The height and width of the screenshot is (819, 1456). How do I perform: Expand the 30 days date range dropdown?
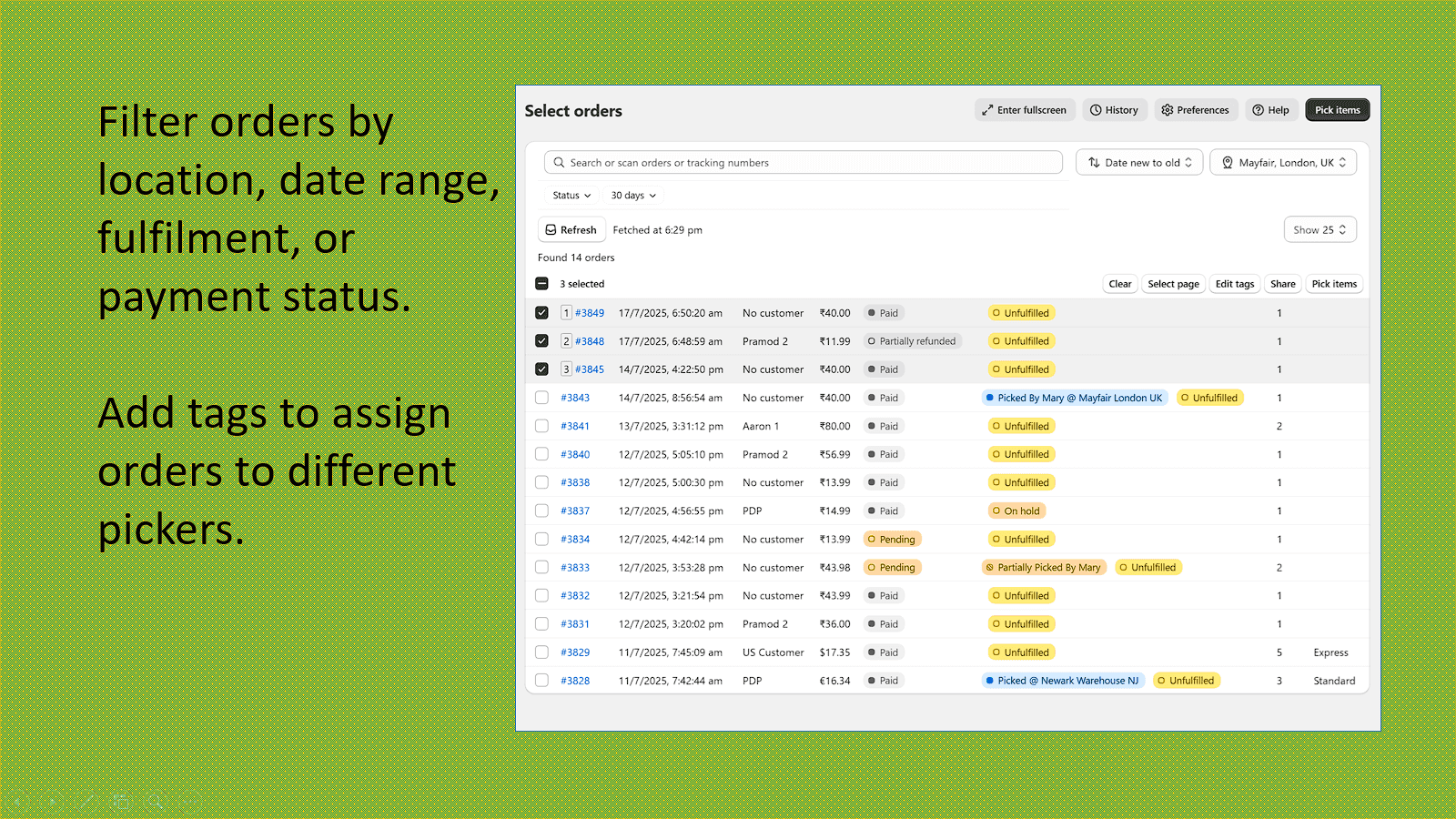click(x=632, y=195)
